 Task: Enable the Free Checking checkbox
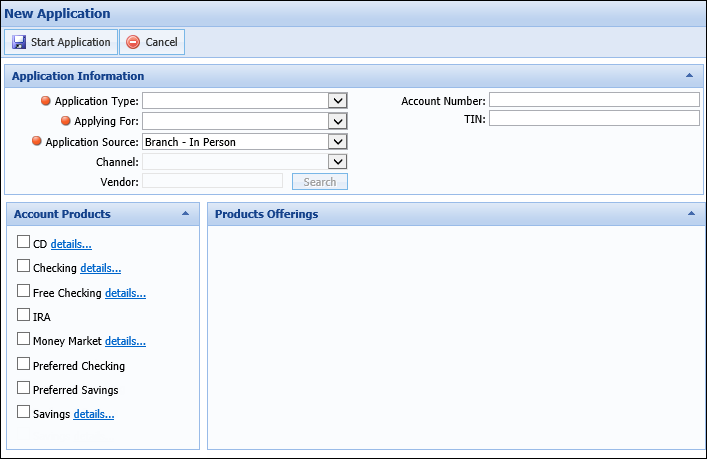click(23, 290)
